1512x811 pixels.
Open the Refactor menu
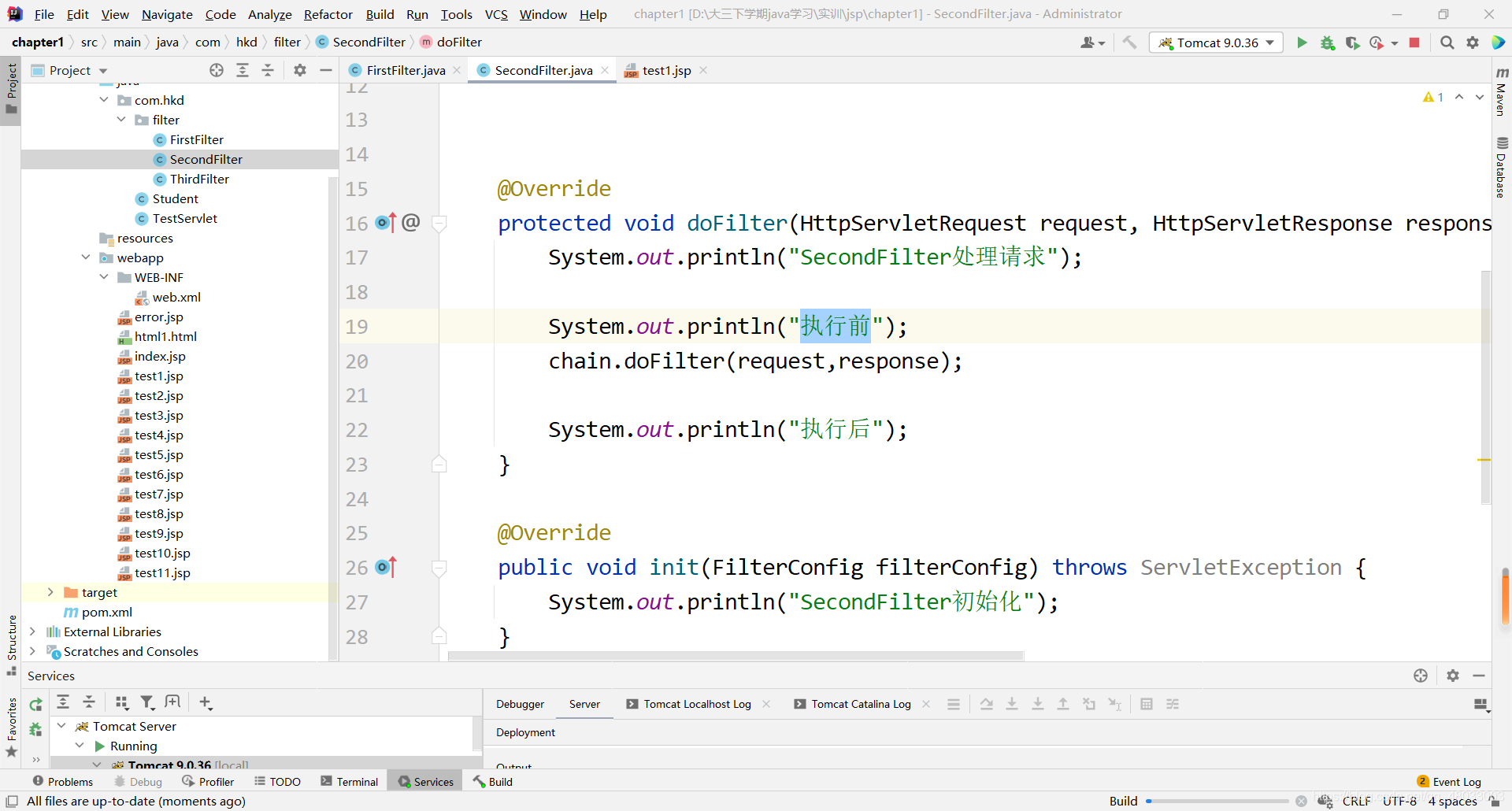click(328, 14)
